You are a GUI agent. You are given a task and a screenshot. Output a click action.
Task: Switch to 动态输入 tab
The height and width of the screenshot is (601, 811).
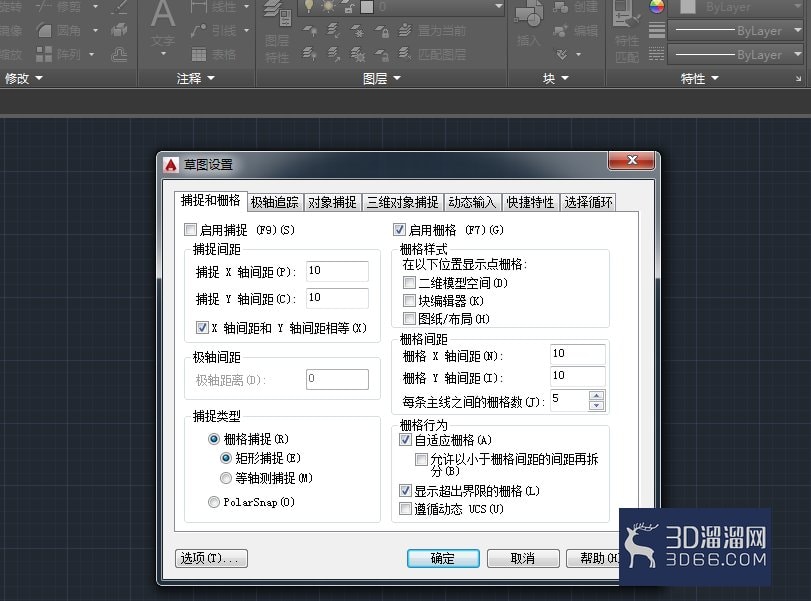pos(472,202)
